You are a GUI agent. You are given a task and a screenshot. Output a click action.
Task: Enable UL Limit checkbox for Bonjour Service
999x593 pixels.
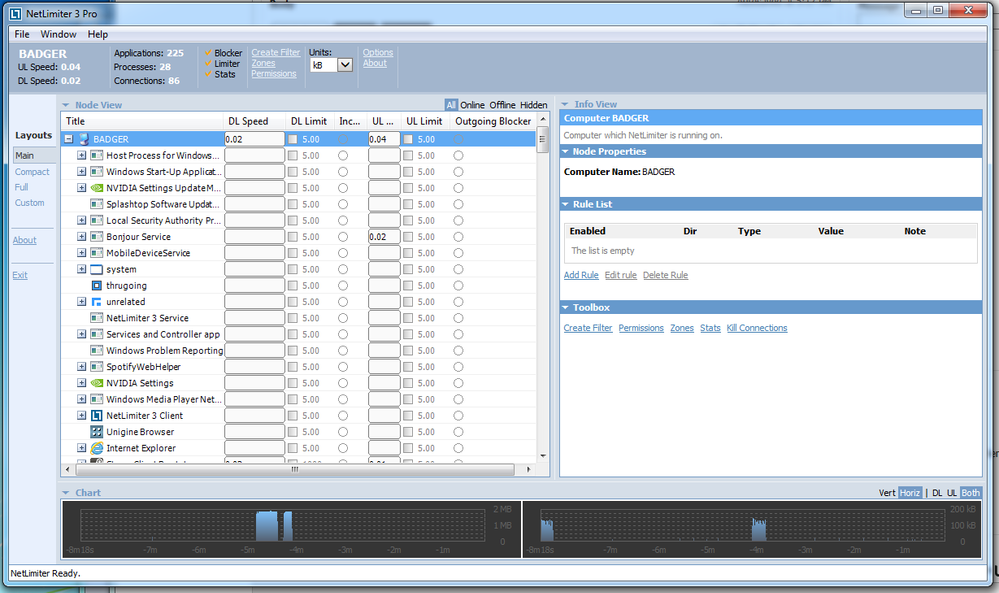(x=408, y=237)
